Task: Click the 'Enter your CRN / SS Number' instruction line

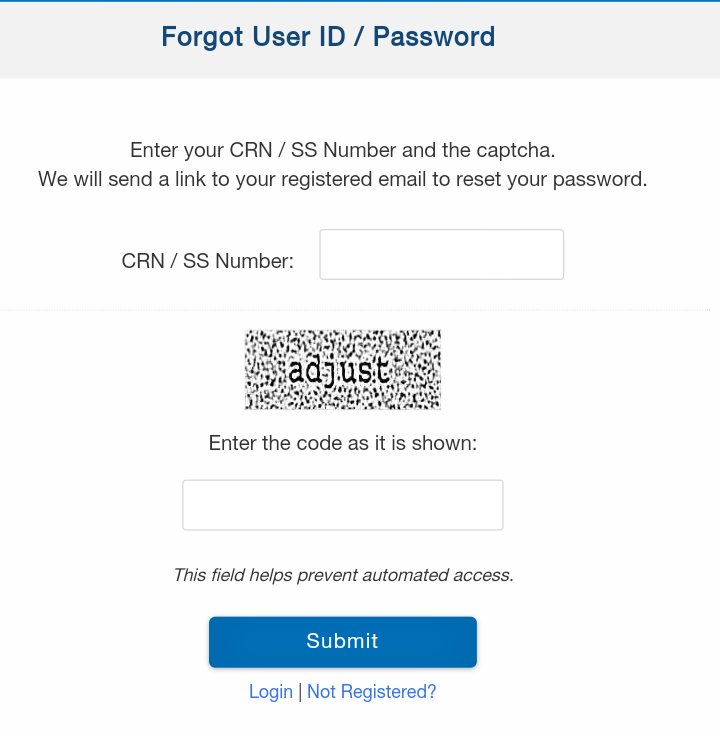Action: coord(343,150)
